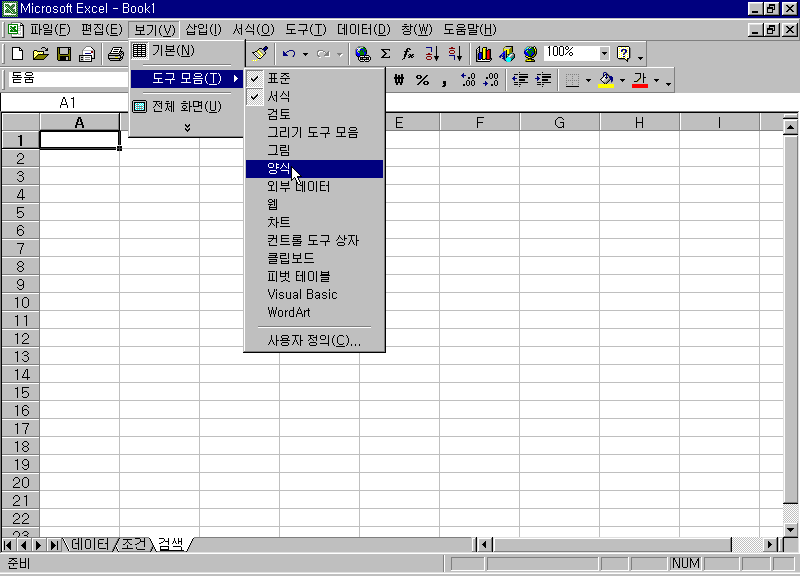The width and height of the screenshot is (800, 576).
Task: Click the Save floppy disk icon
Action: tap(63, 53)
